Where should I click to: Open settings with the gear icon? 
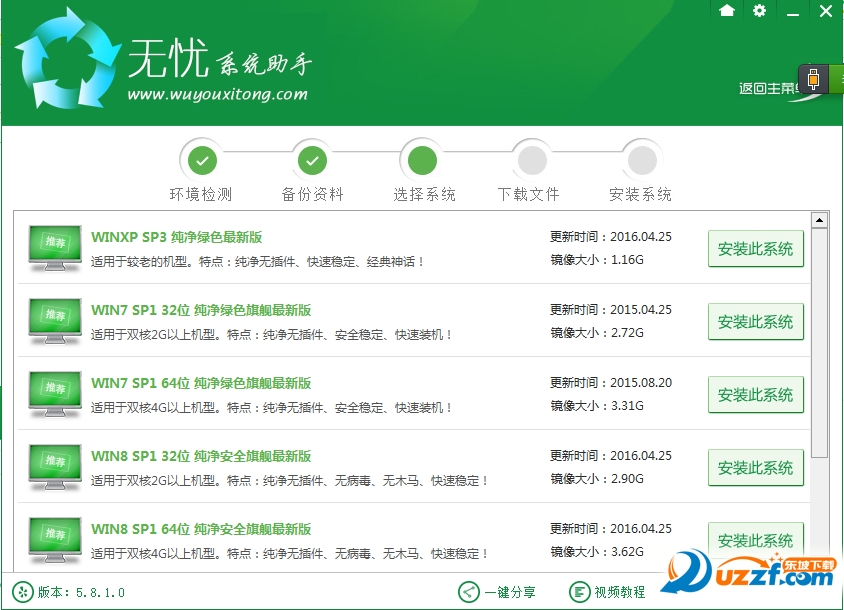(x=760, y=12)
